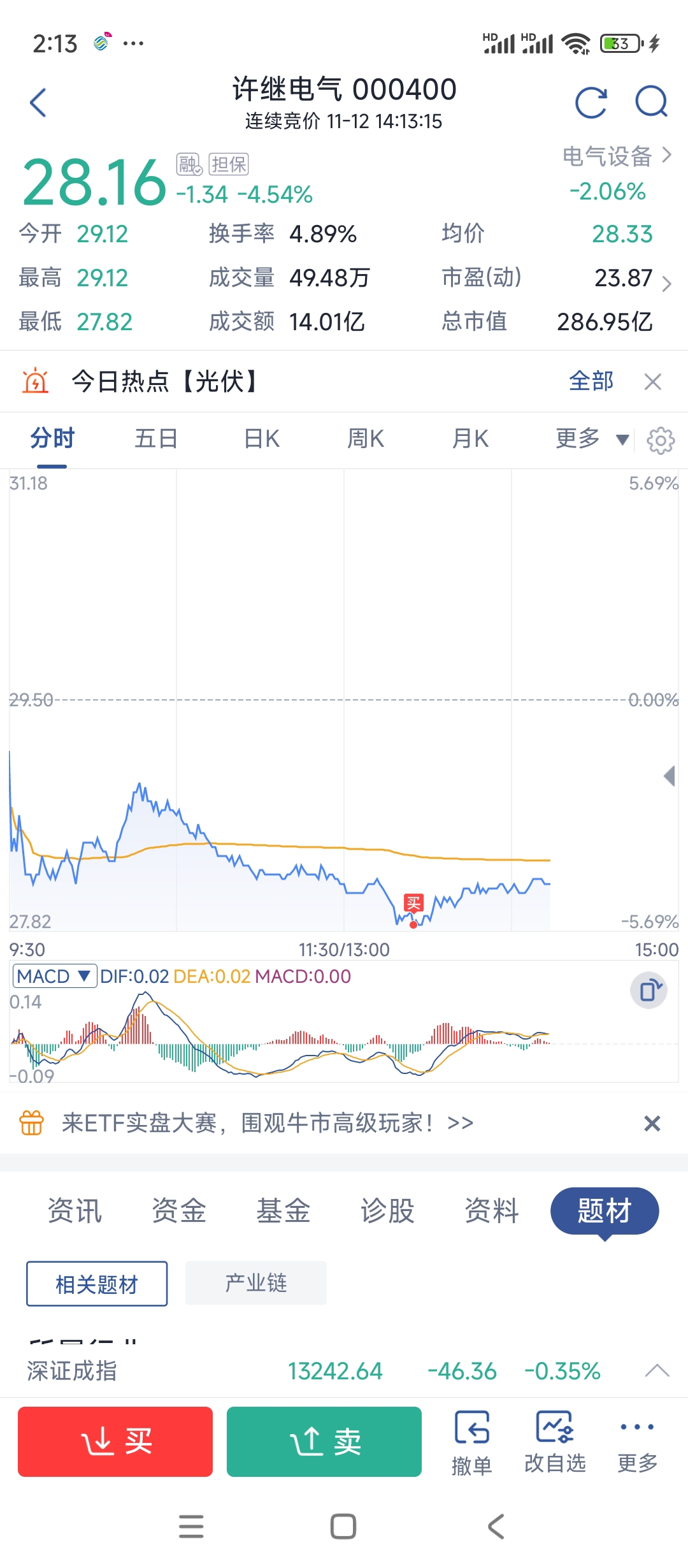This screenshot has width=688, height=1568.
Task: Open the 资金 tab
Action: [179, 1210]
